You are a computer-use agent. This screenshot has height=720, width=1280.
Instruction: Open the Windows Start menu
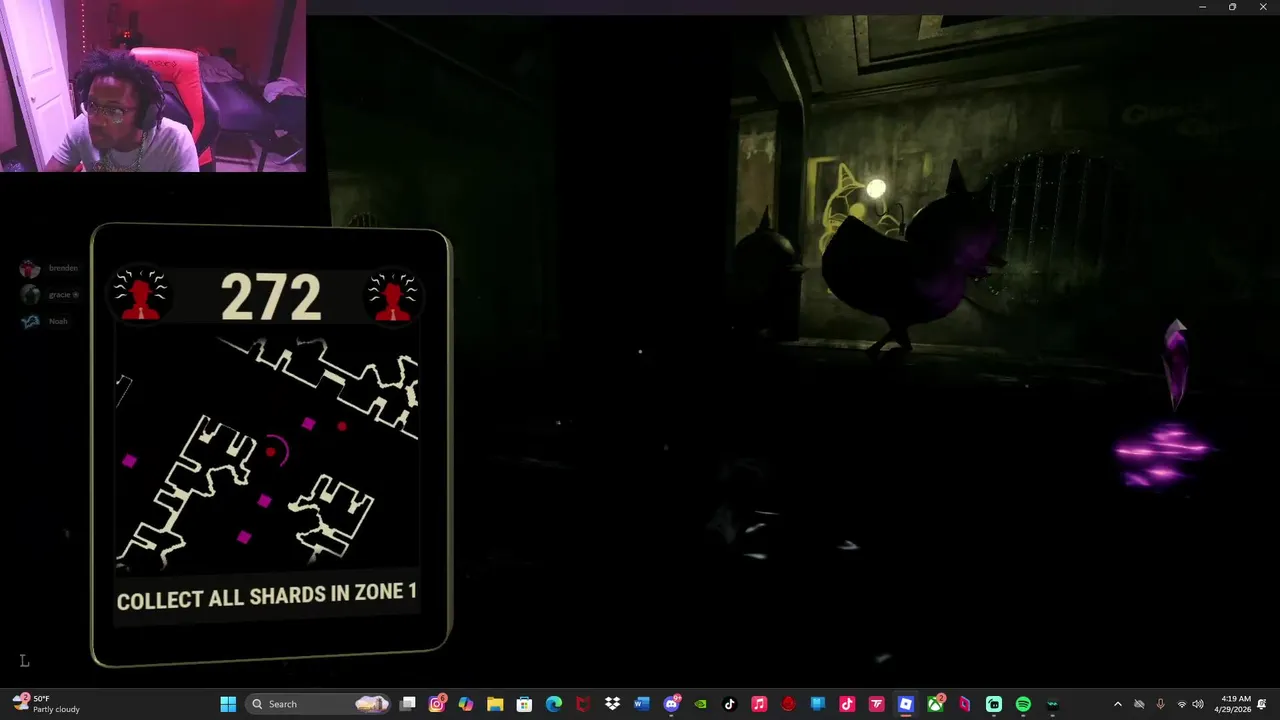pyautogui.click(x=228, y=704)
